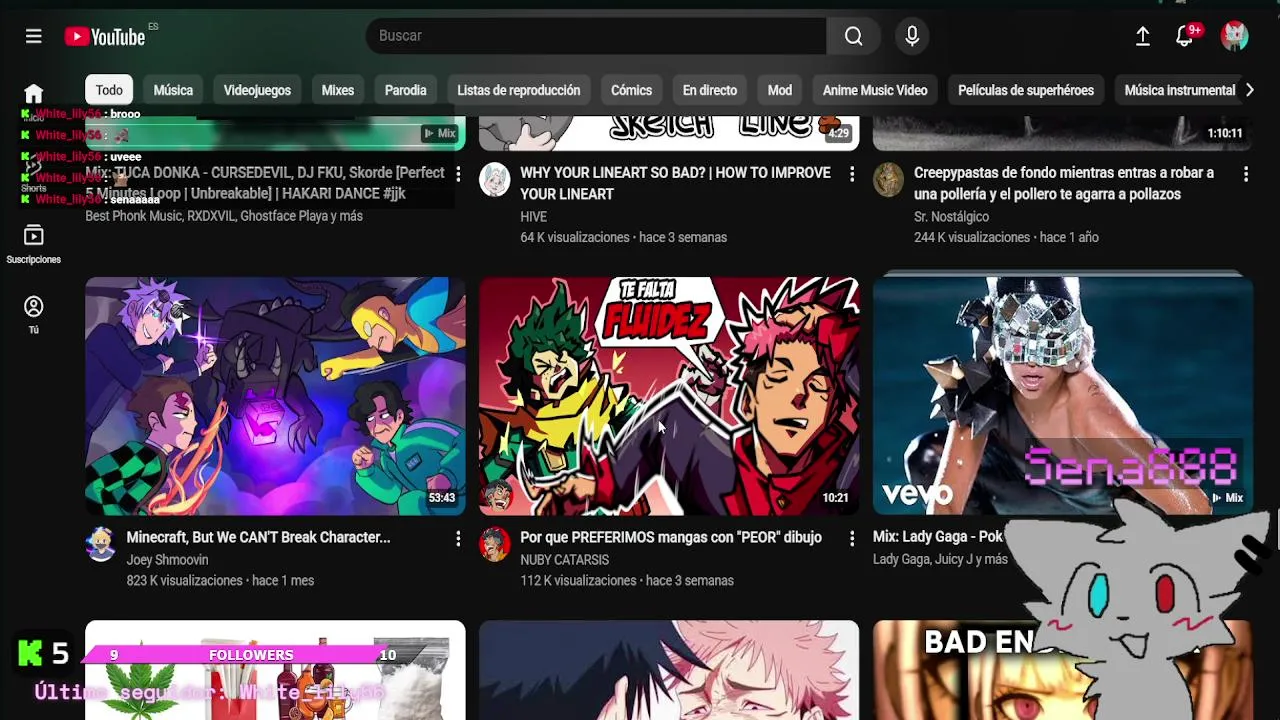Viewport: 1280px width, 720px height.
Task: Select the Mixes filter chip
Action: pos(338,90)
